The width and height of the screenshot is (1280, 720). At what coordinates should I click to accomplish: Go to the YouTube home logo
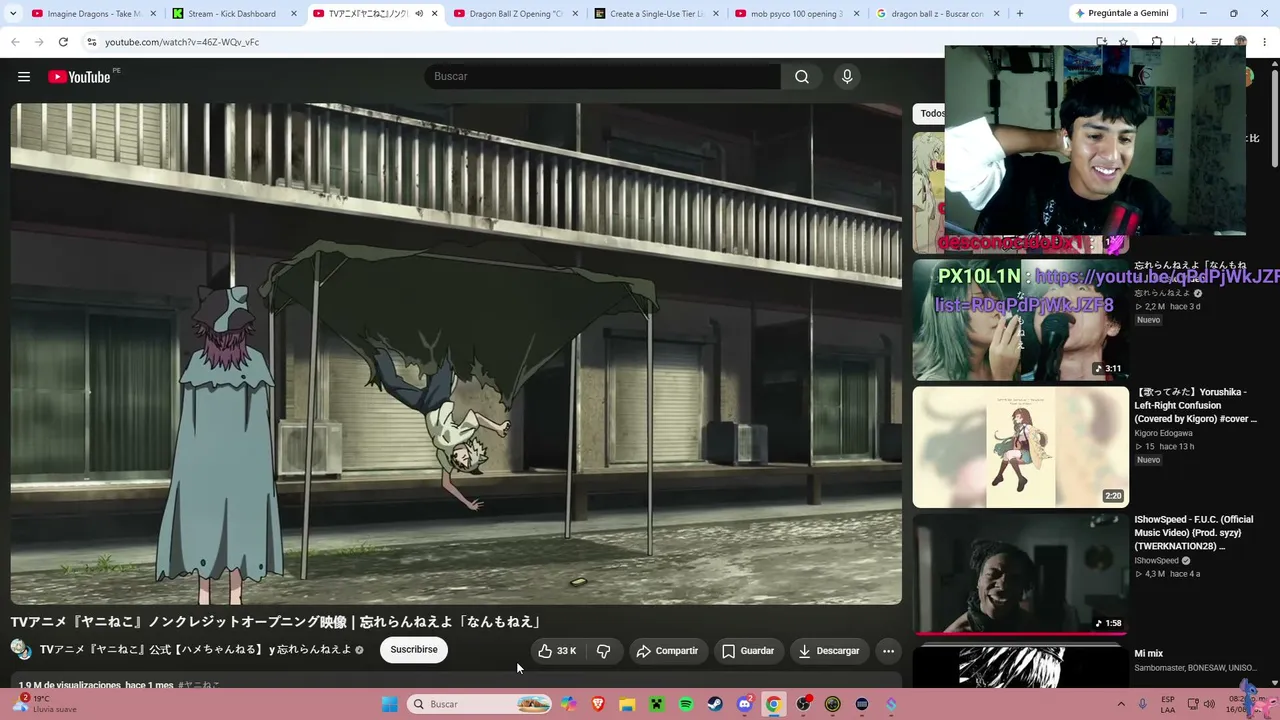[79, 77]
